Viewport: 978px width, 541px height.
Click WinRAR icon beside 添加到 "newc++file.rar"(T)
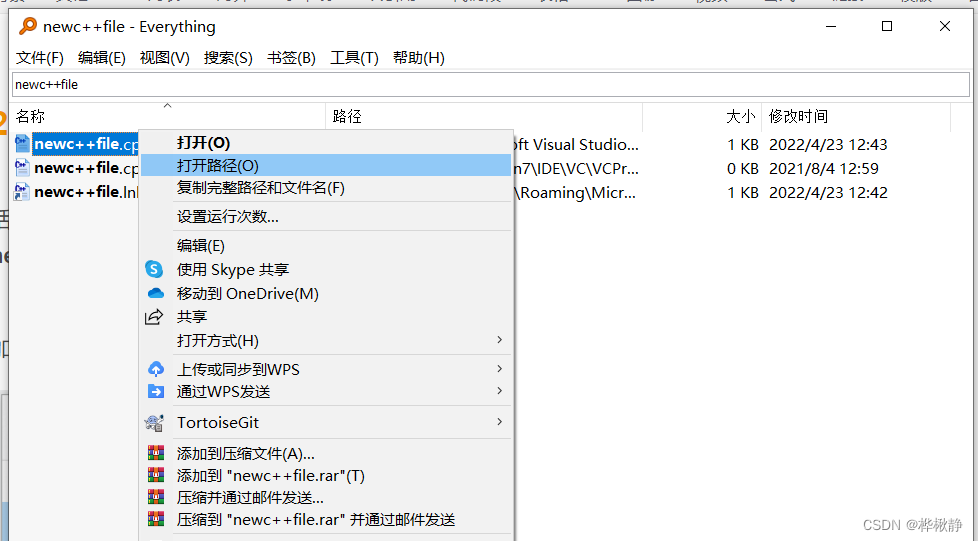(155, 475)
